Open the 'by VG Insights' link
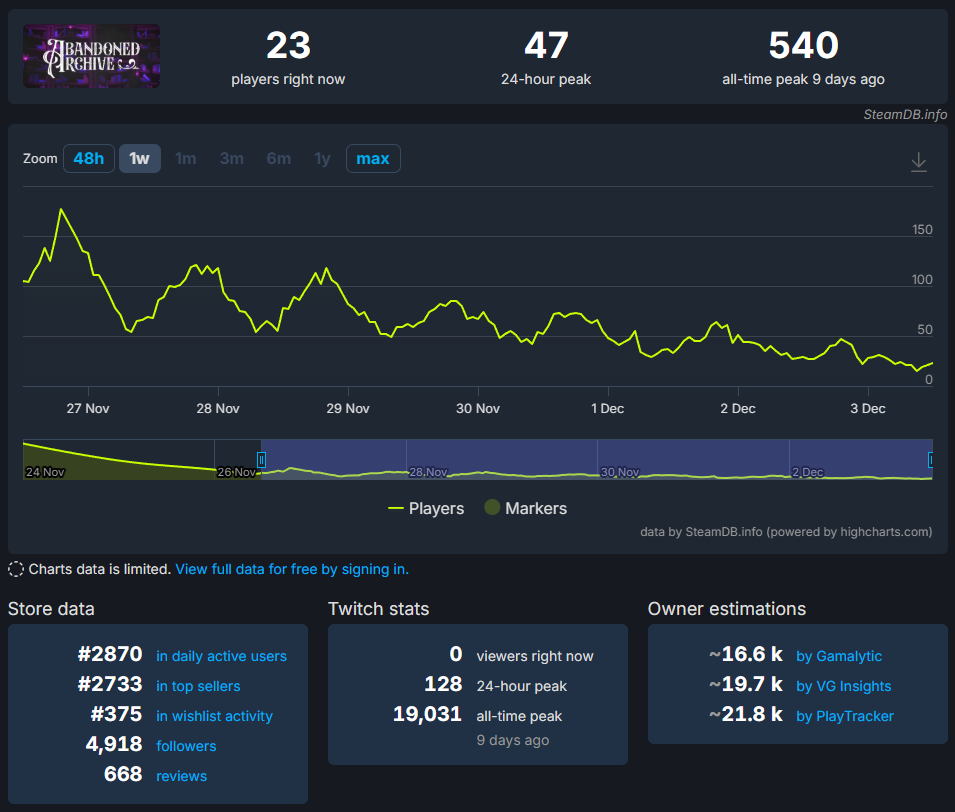This screenshot has width=955, height=812. [844, 686]
